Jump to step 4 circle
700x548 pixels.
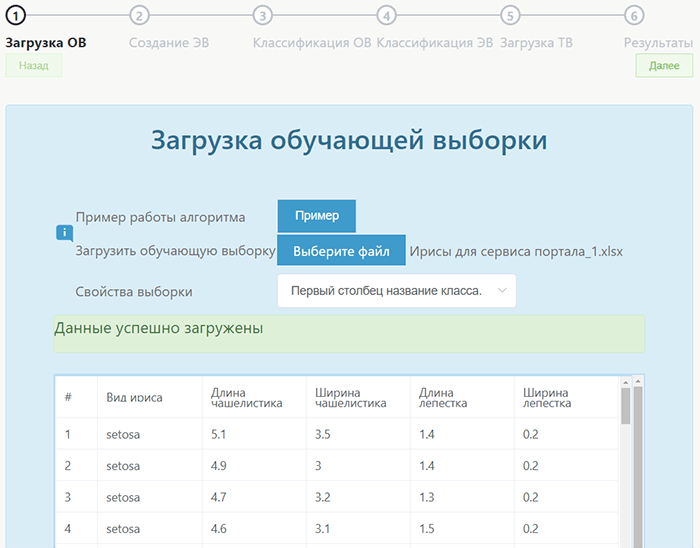click(x=387, y=16)
